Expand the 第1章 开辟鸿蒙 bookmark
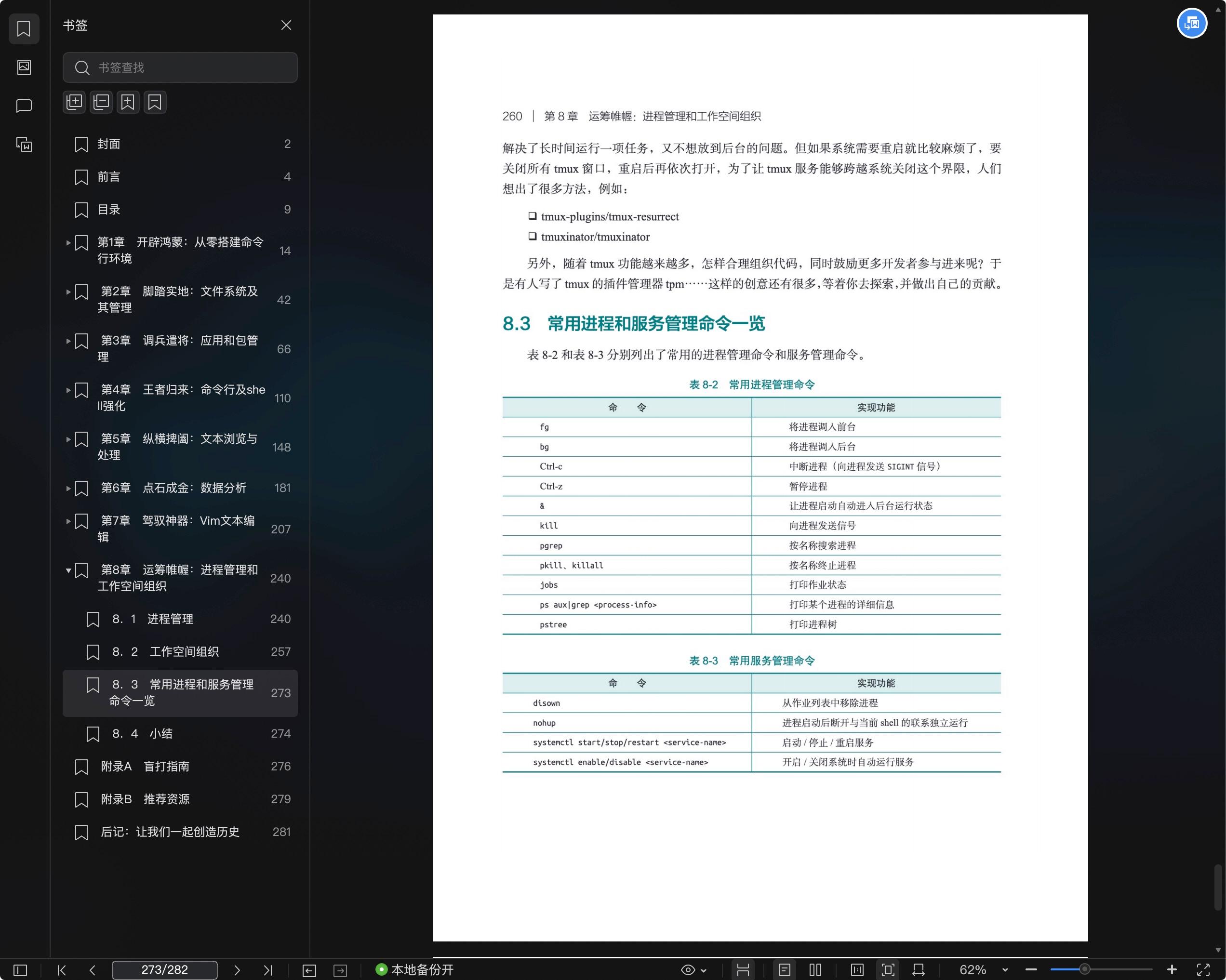This screenshot has width=1226, height=980. (68, 243)
